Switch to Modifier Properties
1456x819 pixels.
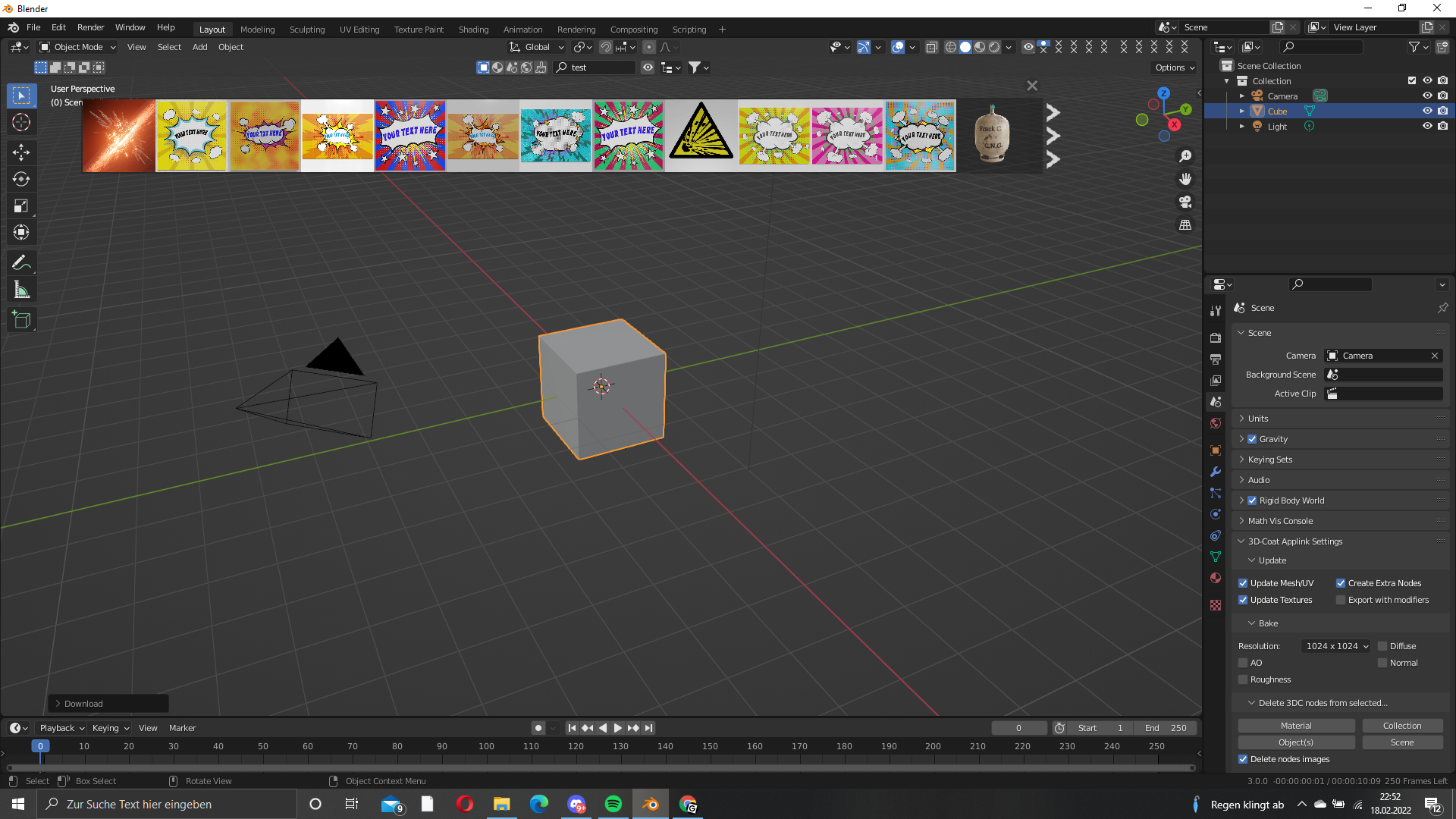(1215, 472)
